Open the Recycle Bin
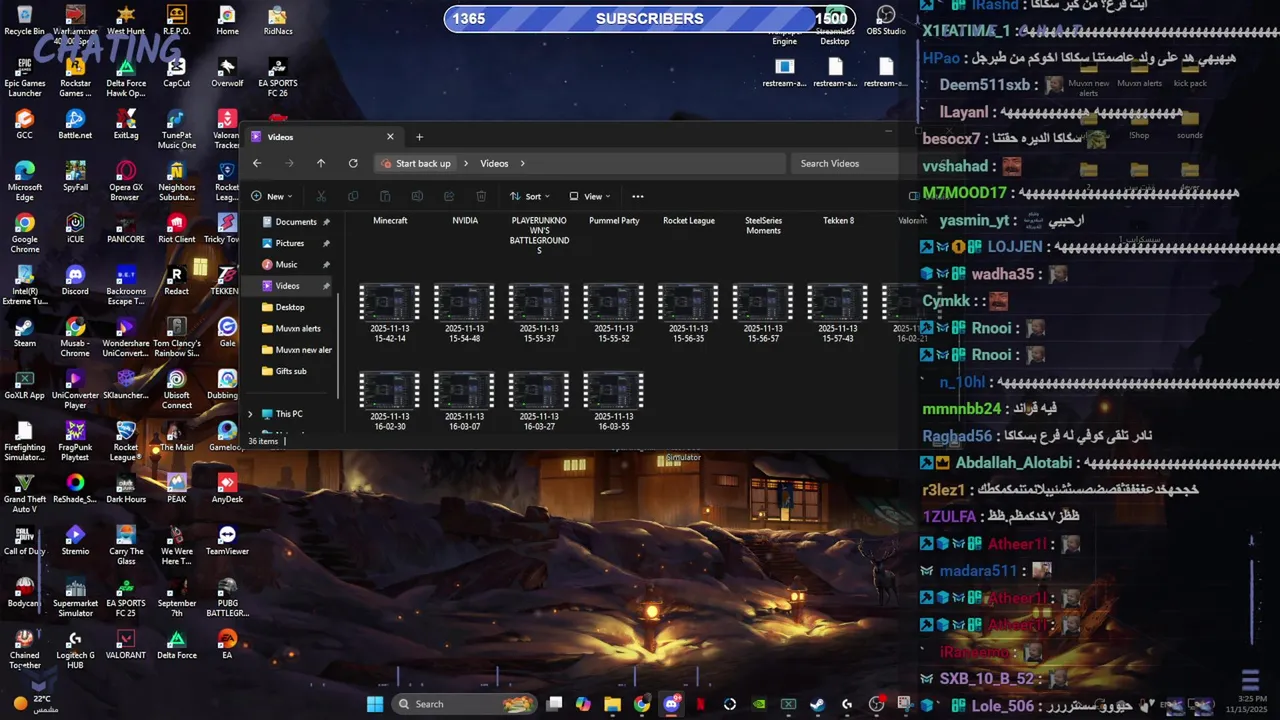1280x720 pixels. click(x=25, y=20)
